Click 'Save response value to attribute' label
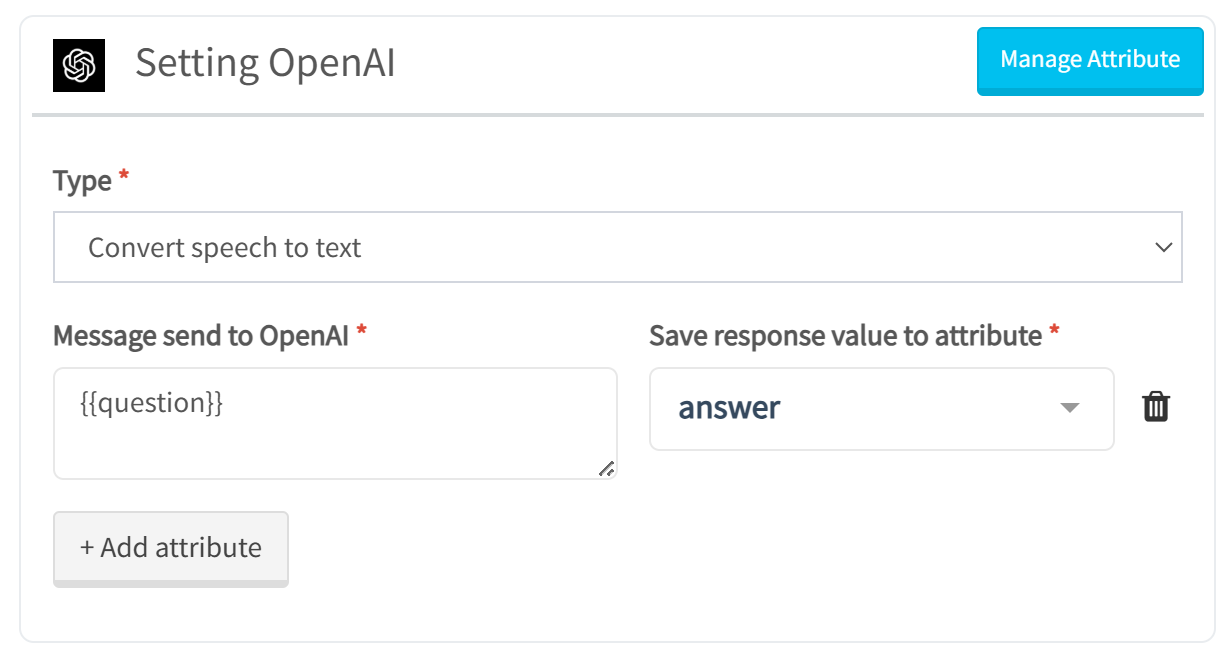The height and width of the screenshot is (657, 1230). tap(846, 336)
